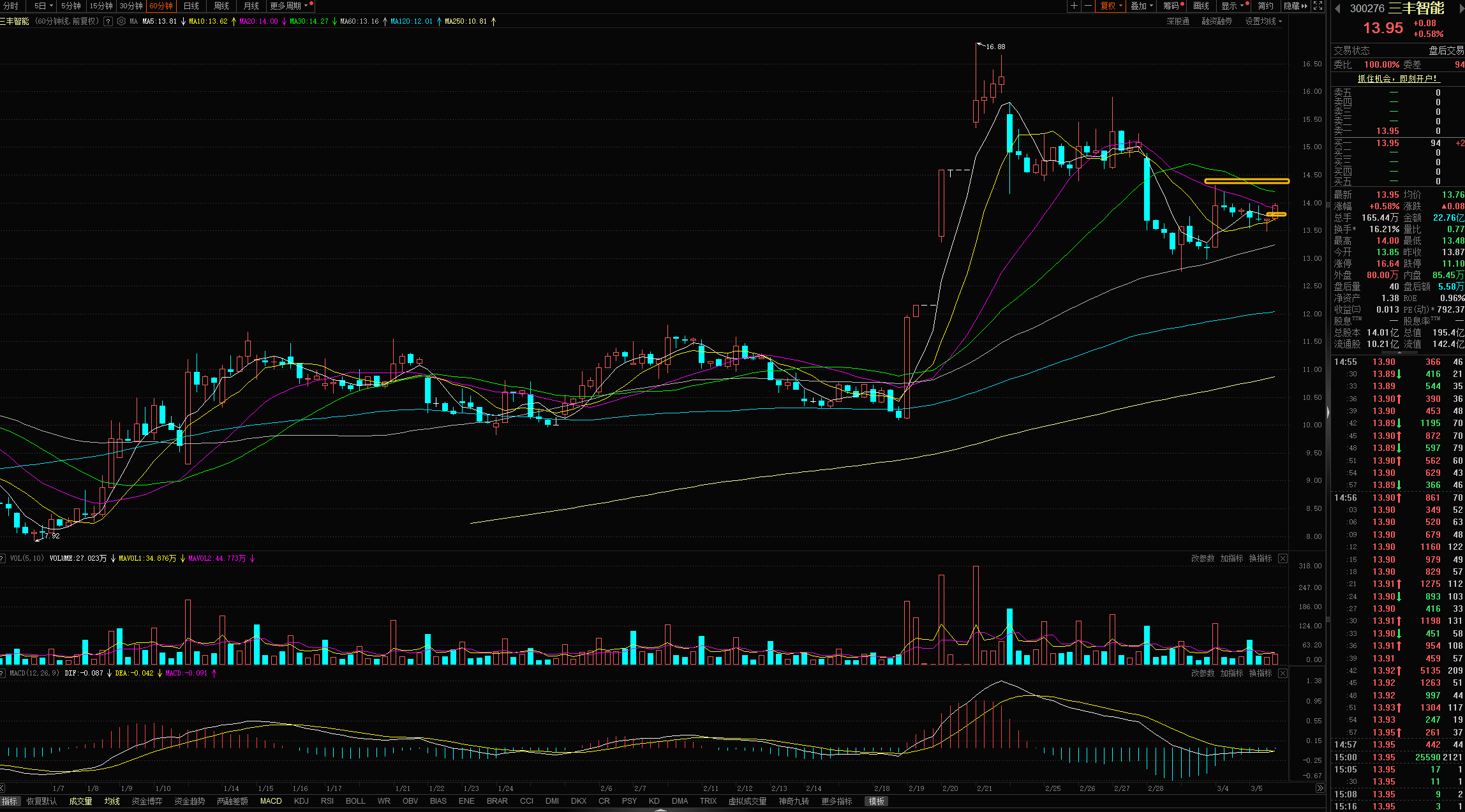Select the KDJ indicator tab
1465x812 pixels.
(x=301, y=801)
